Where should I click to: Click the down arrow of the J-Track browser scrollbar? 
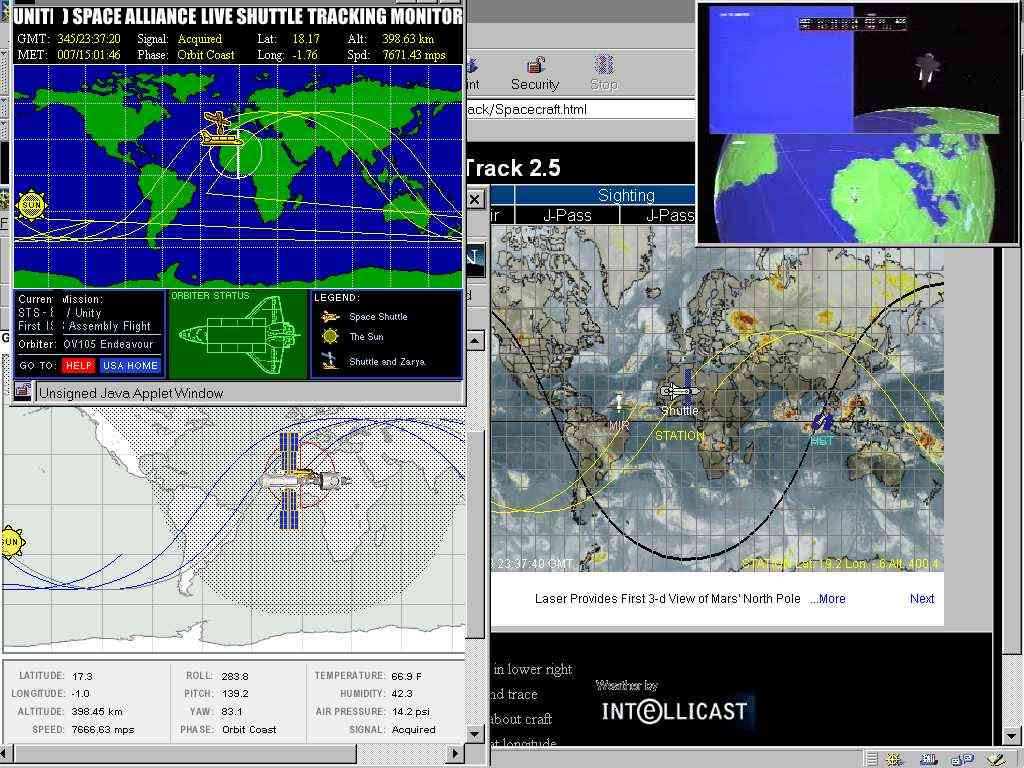(1013, 735)
